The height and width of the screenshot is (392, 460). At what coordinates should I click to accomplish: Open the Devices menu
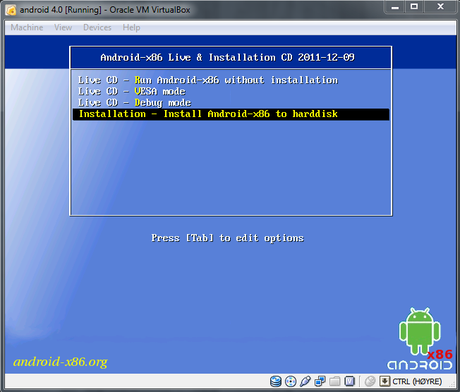(x=97, y=27)
